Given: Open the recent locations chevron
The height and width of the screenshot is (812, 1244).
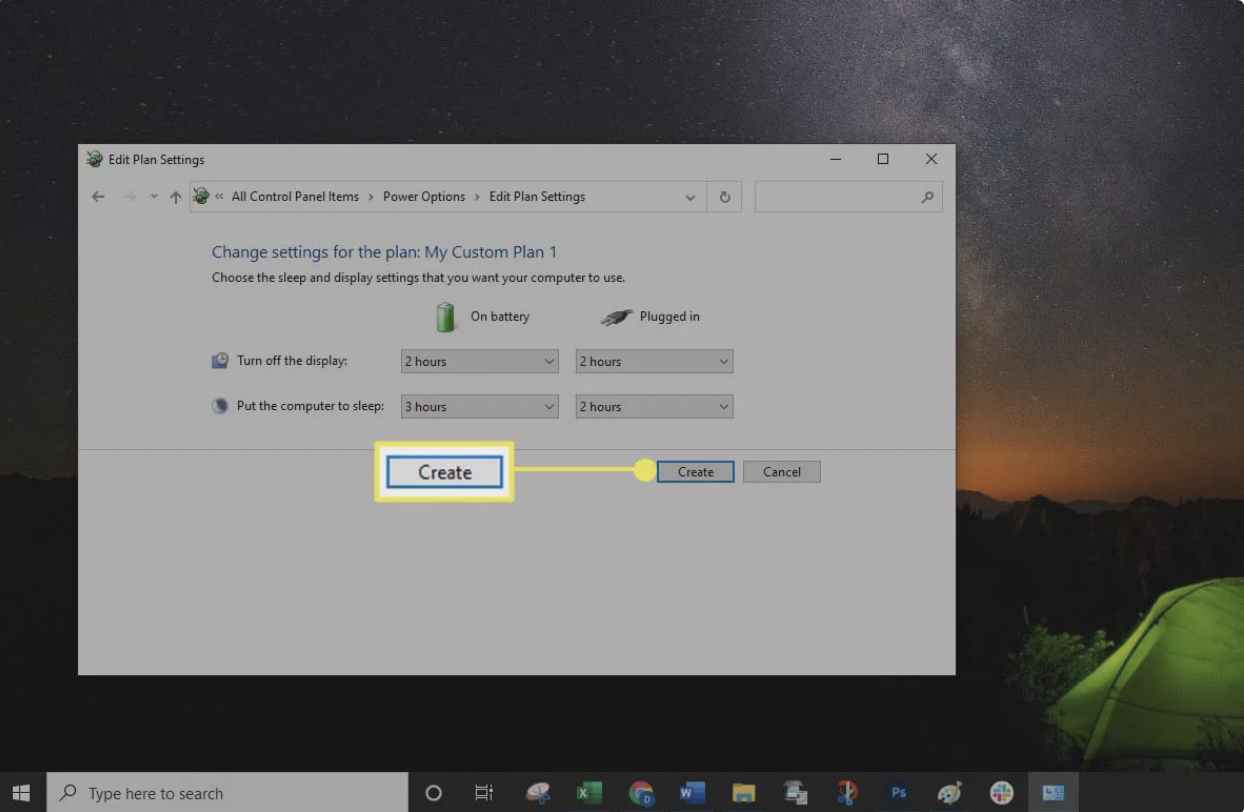Looking at the screenshot, I should pyautogui.click(x=153, y=197).
